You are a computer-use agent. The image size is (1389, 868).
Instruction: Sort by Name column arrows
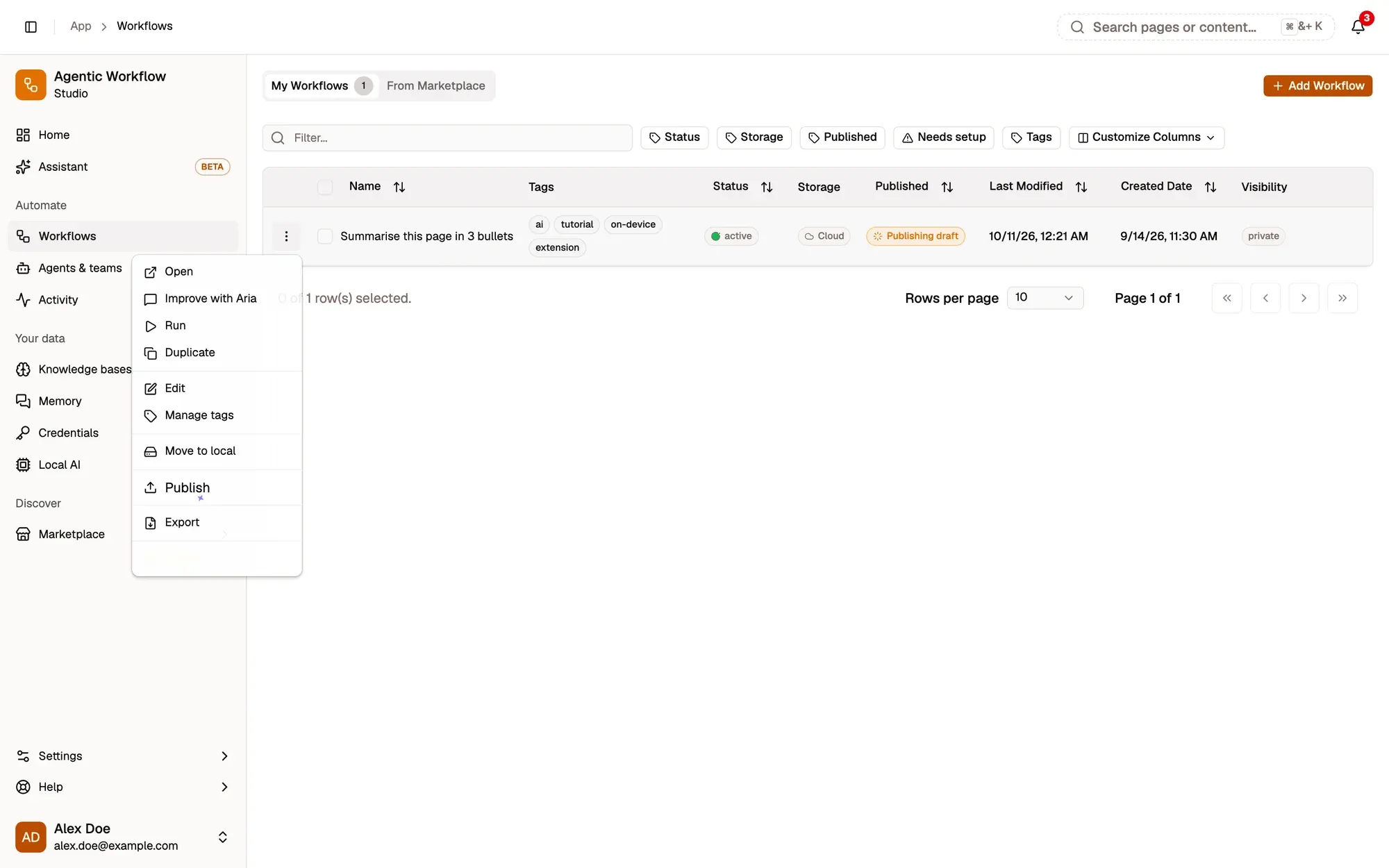coord(399,187)
